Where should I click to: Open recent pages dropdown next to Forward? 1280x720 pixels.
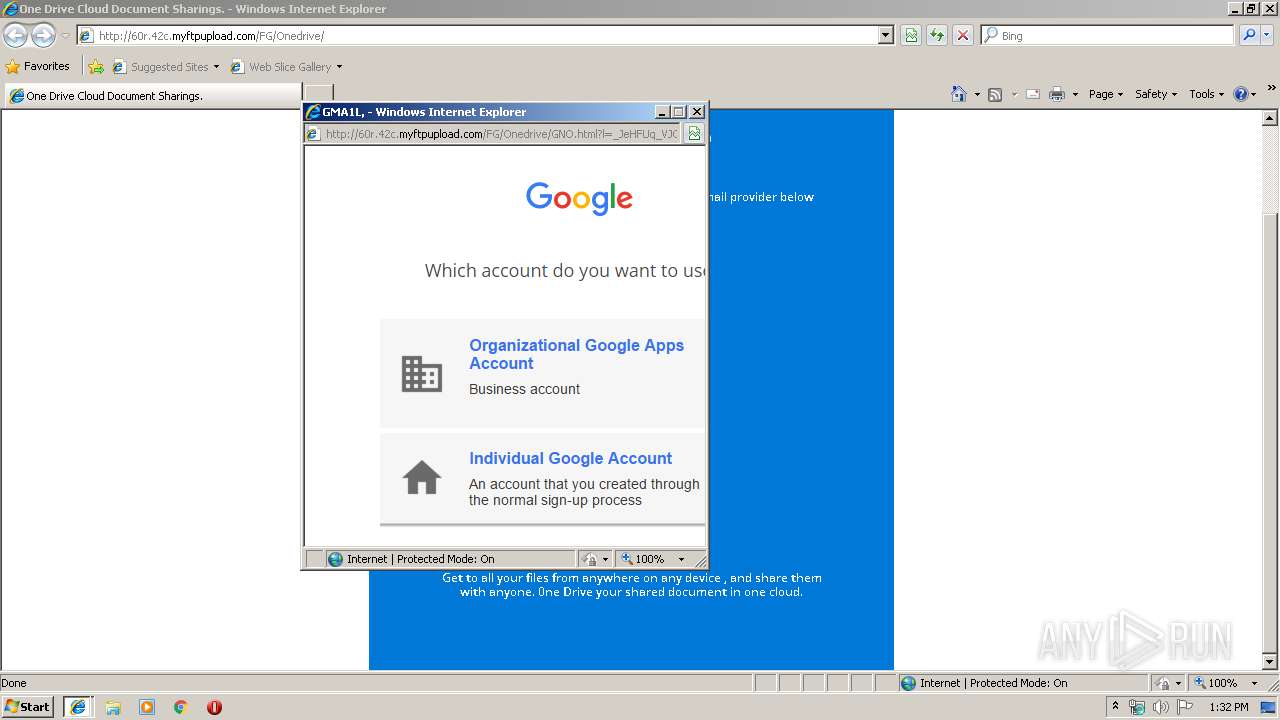click(x=65, y=36)
